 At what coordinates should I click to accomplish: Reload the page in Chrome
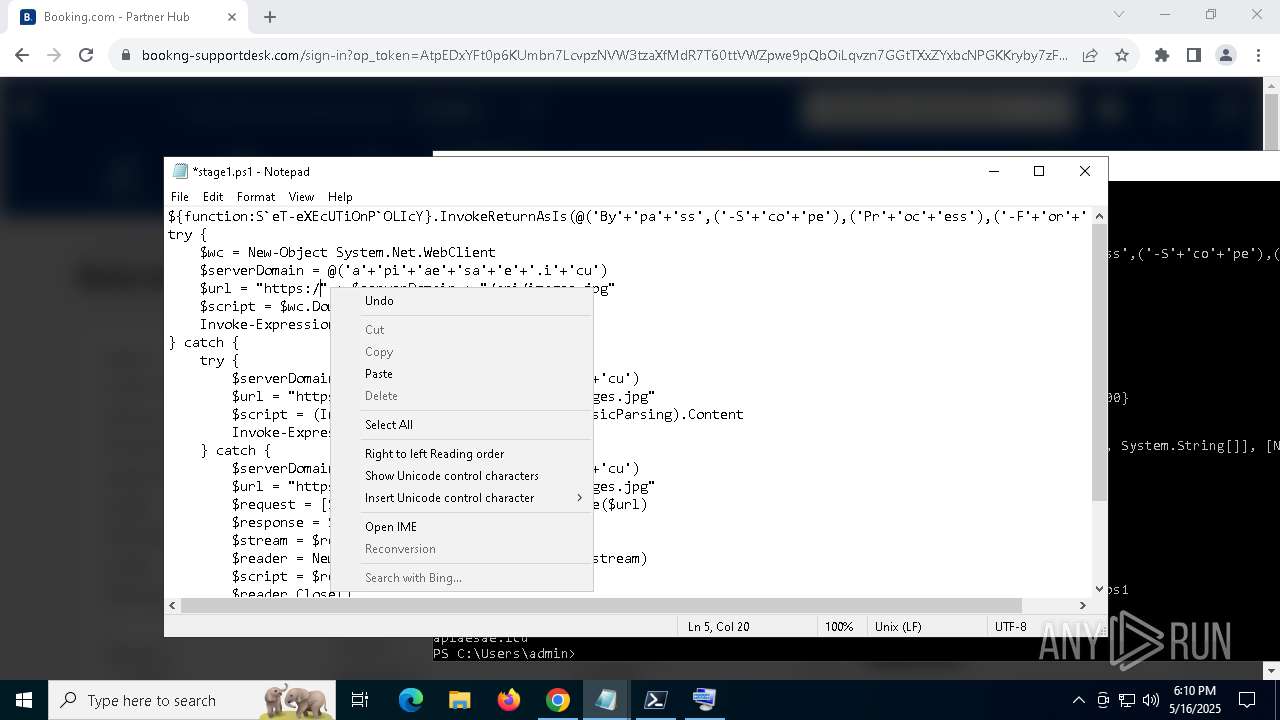(x=86, y=56)
